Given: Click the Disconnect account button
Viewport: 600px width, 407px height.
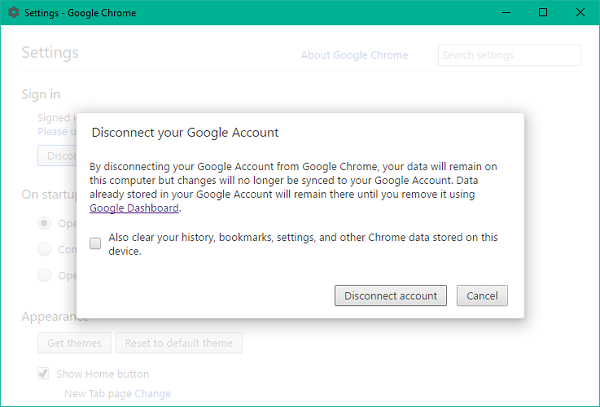Looking at the screenshot, I should pyautogui.click(x=391, y=295).
